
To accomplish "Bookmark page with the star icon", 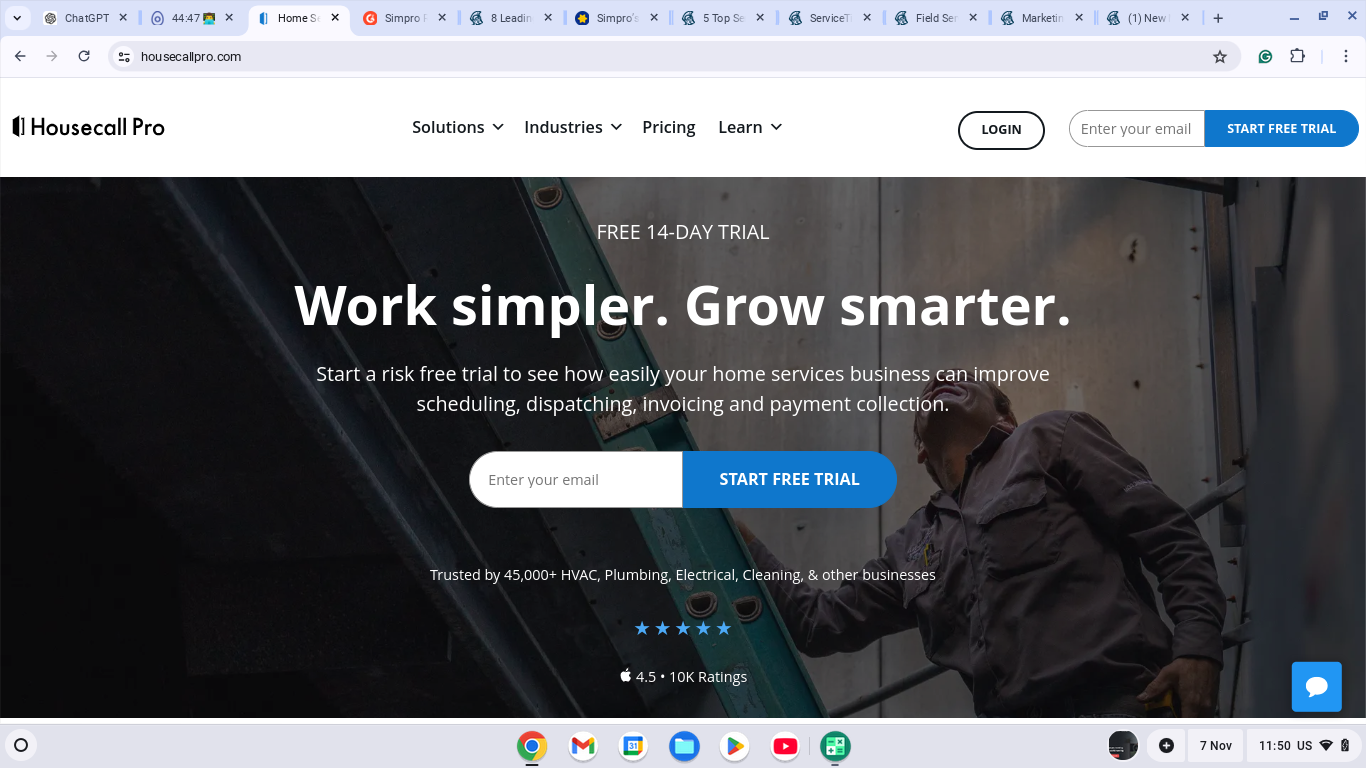I will pos(1219,57).
